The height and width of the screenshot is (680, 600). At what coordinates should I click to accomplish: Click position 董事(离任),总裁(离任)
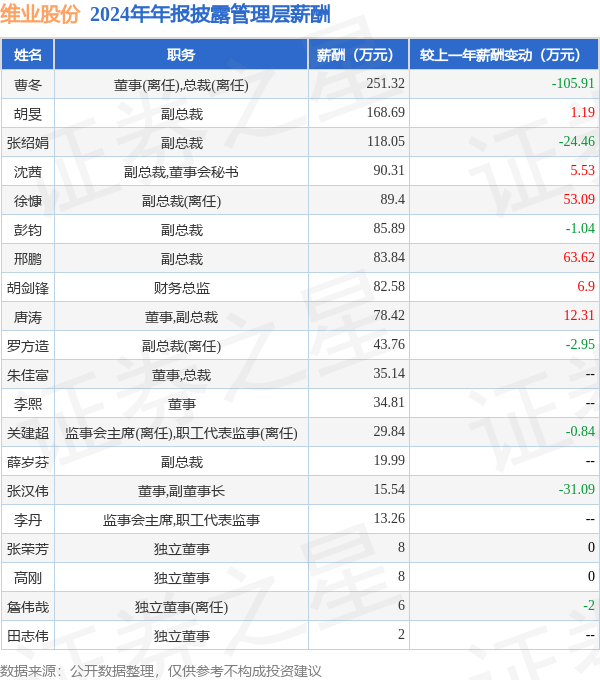181,85
